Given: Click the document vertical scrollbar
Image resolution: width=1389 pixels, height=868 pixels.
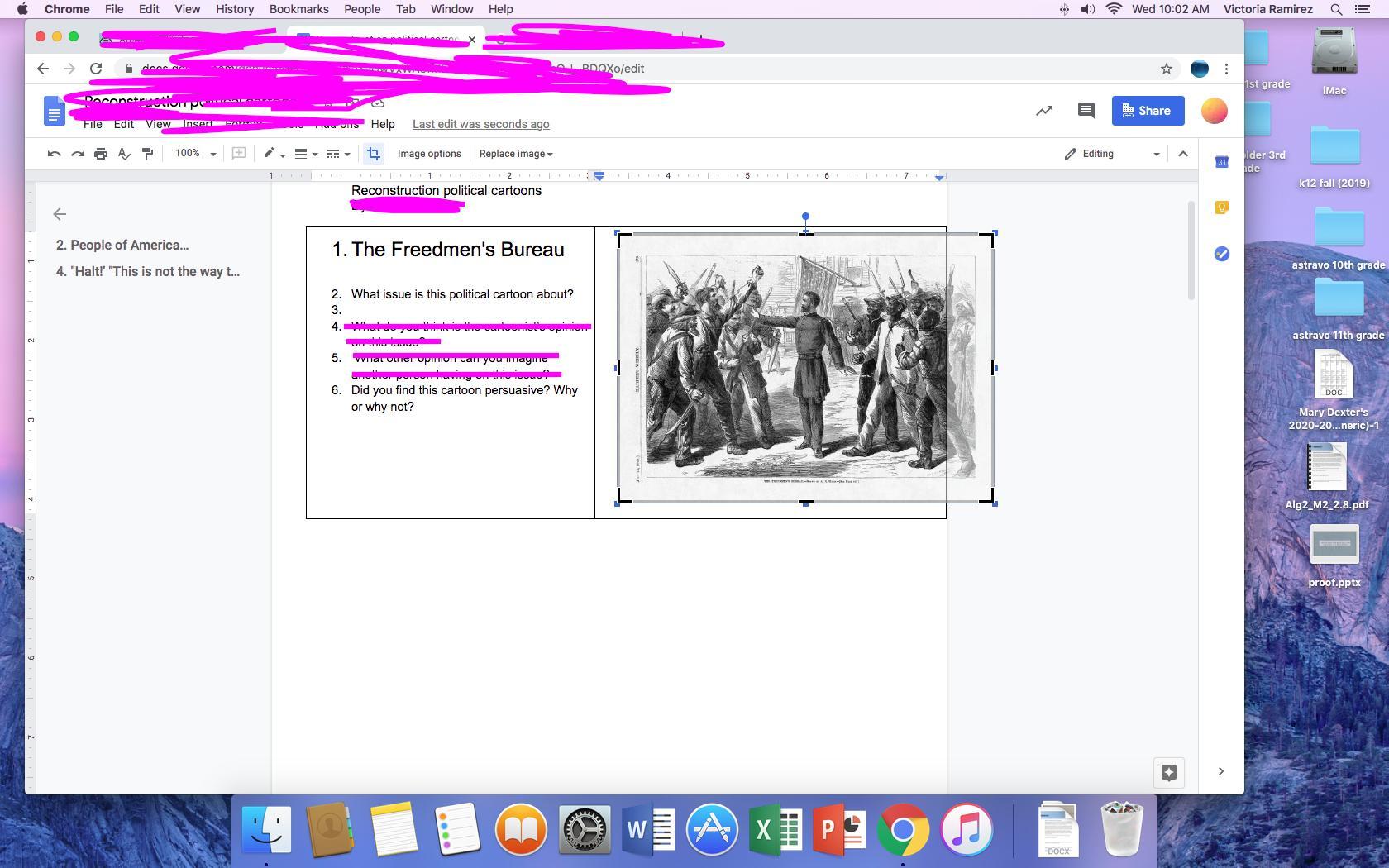Looking at the screenshot, I should point(1191,250).
